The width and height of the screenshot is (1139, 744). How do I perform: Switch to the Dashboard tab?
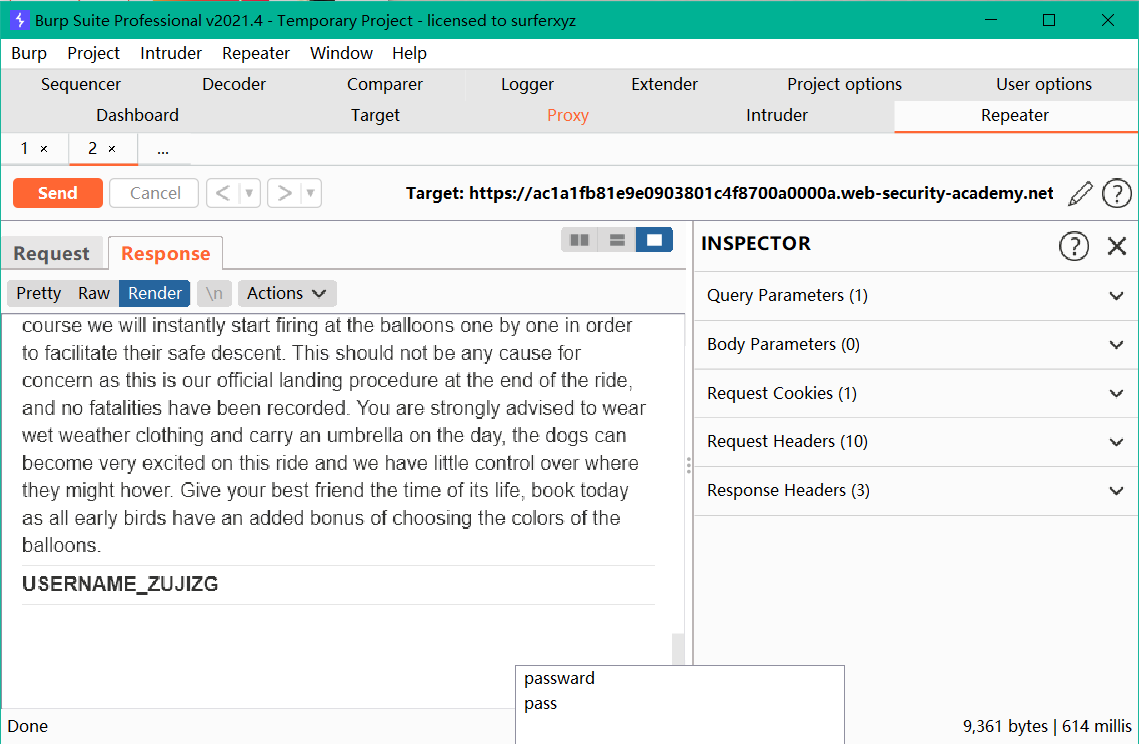(x=137, y=116)
